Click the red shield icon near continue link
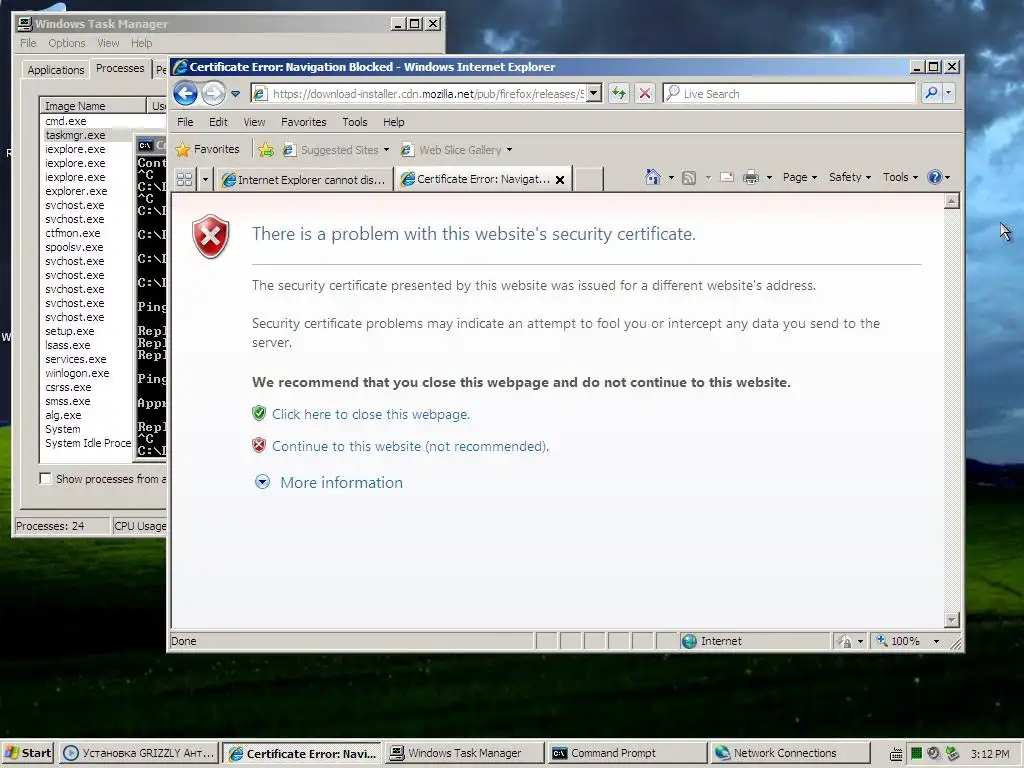 [259, 445]
